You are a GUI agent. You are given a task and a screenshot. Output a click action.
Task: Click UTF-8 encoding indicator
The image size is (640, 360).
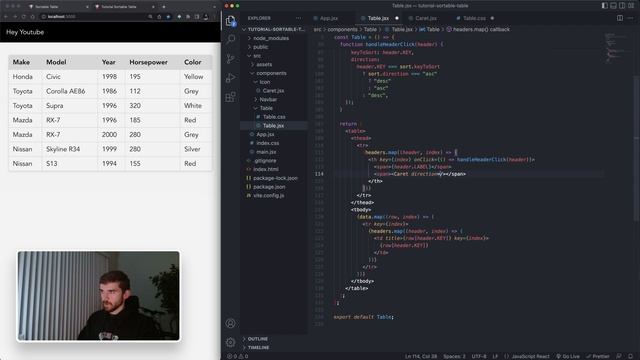click(479, 356)
